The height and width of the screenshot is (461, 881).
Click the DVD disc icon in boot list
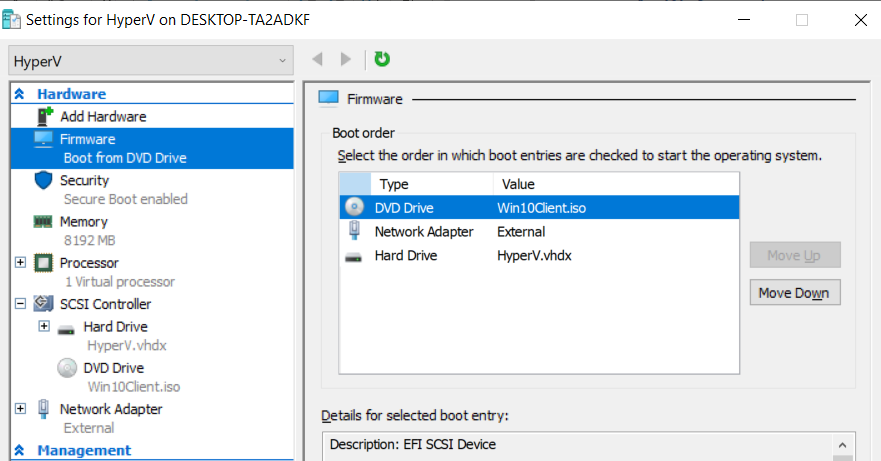(354, 207)
